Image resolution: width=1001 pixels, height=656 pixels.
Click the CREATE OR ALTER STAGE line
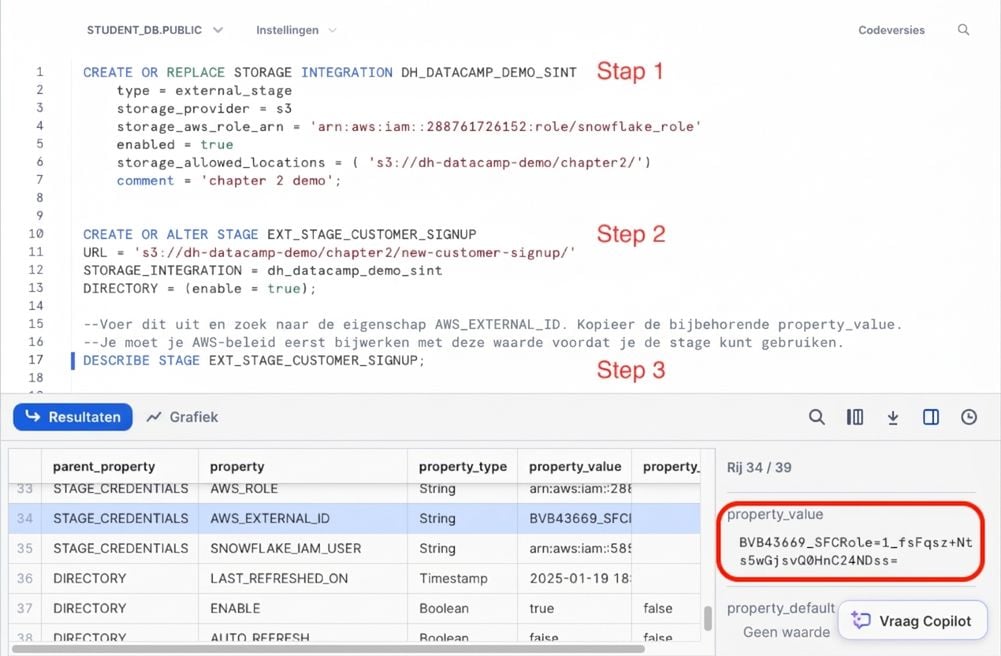[280, 234]
